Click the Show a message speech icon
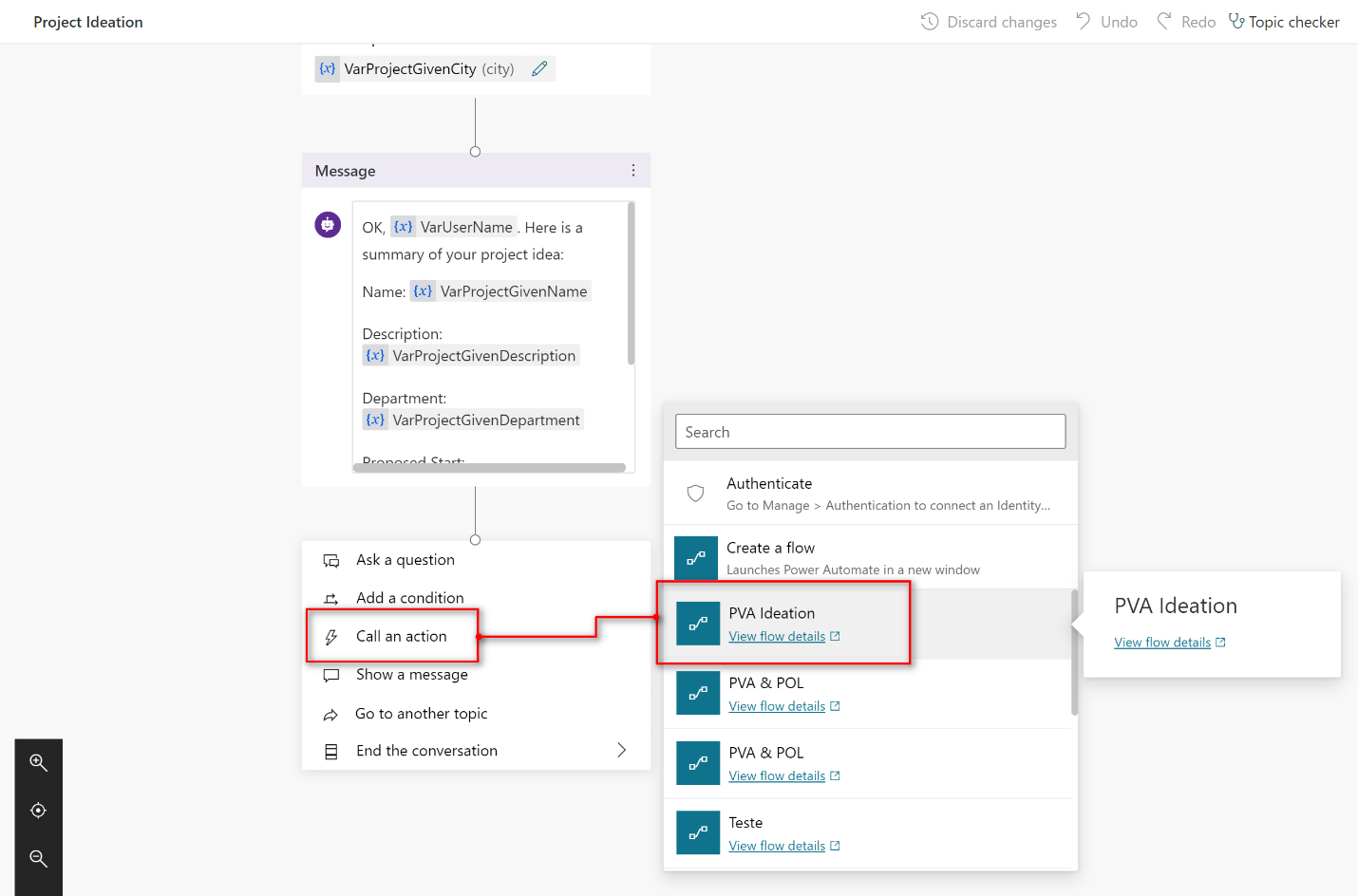 coord(331,676)
